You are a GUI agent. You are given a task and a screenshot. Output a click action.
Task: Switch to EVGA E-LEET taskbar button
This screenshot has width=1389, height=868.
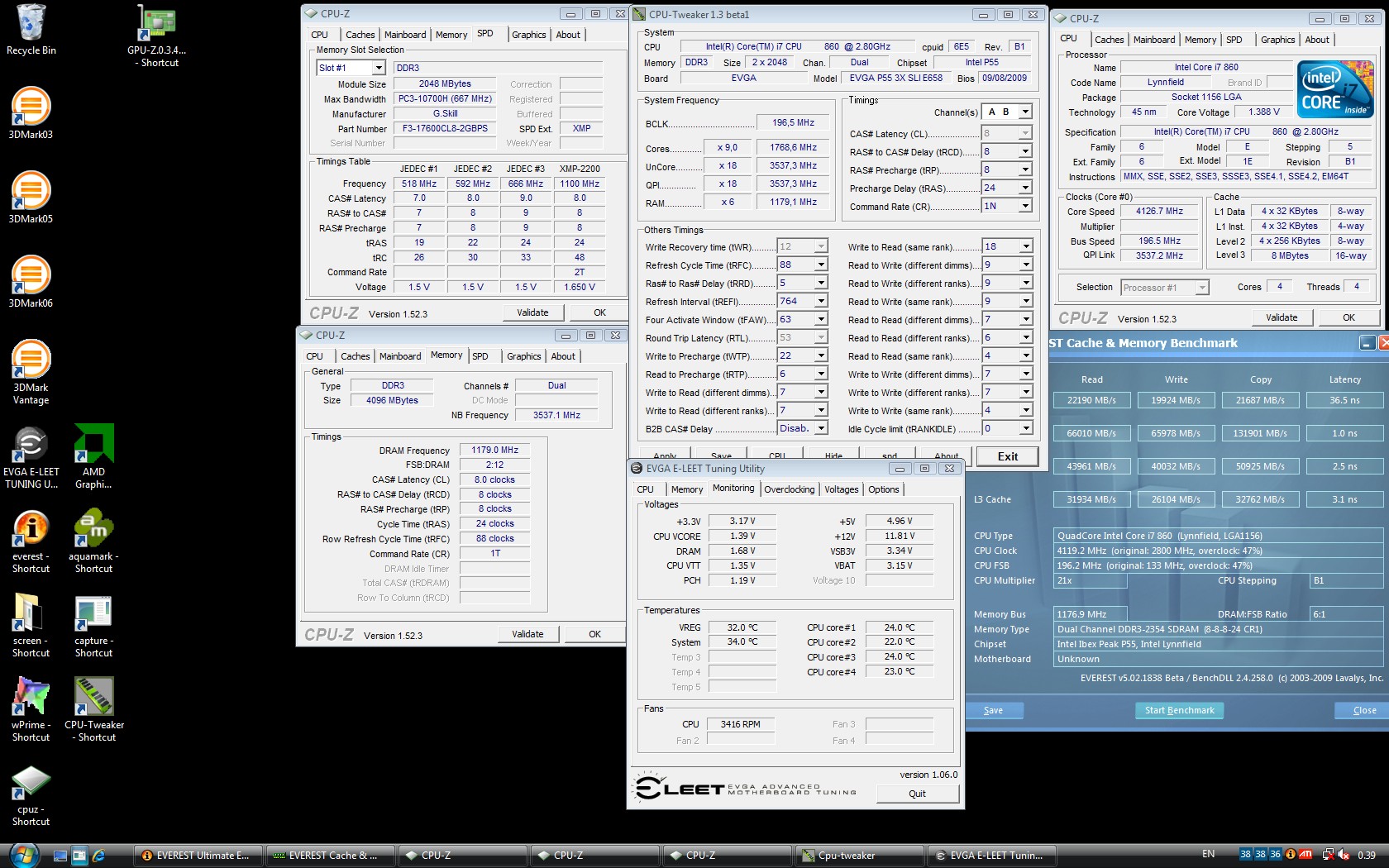coord(991,856)
